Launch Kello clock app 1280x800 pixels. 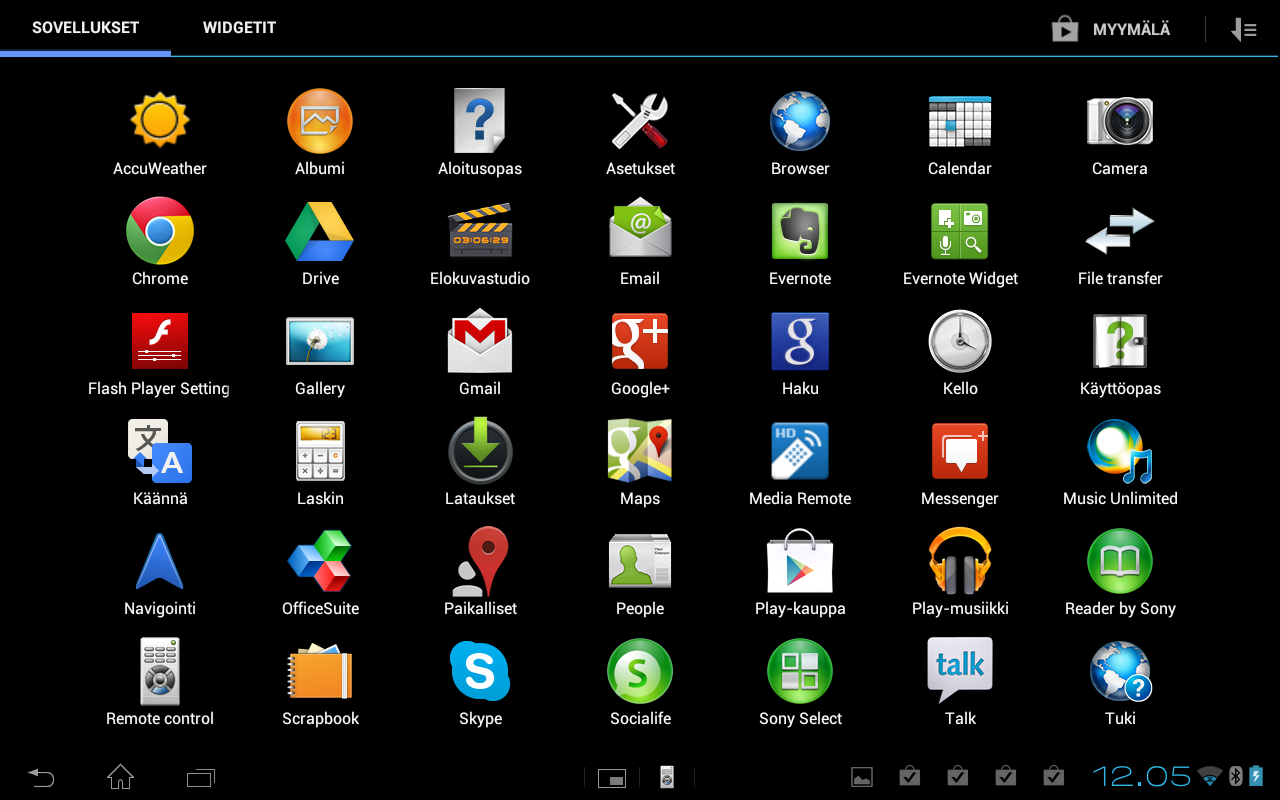click(960, 341)
